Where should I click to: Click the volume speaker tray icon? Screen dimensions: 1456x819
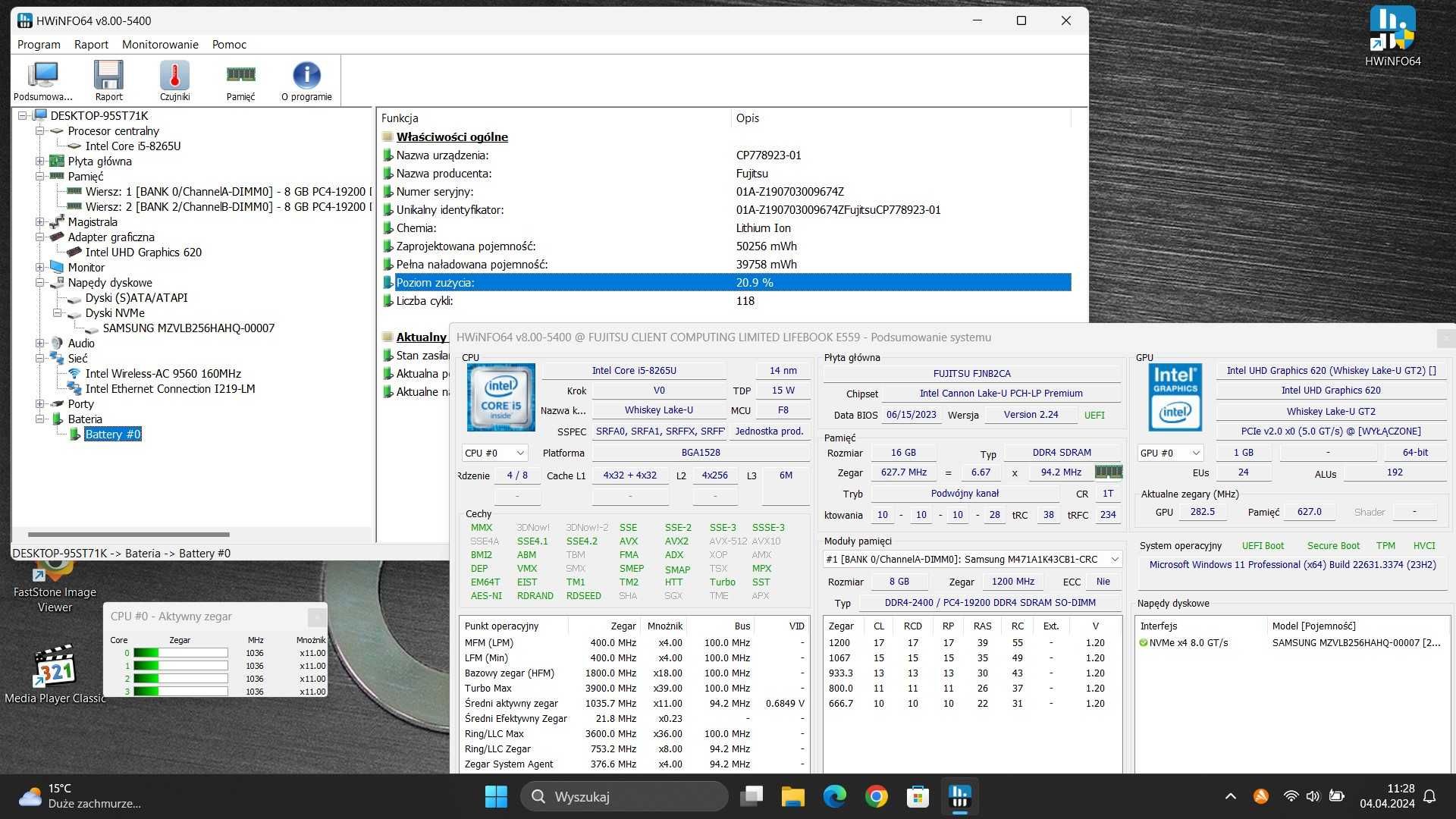point(1313,796)
